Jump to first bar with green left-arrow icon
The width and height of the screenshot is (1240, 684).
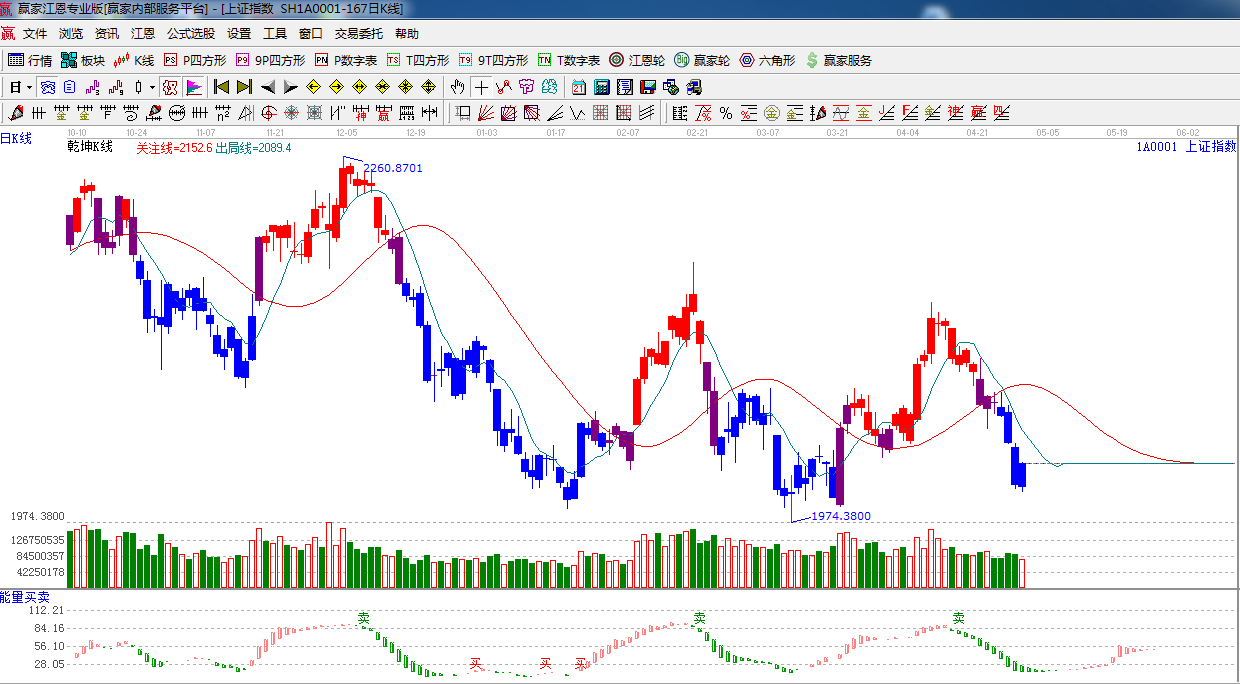click(221, 87)
